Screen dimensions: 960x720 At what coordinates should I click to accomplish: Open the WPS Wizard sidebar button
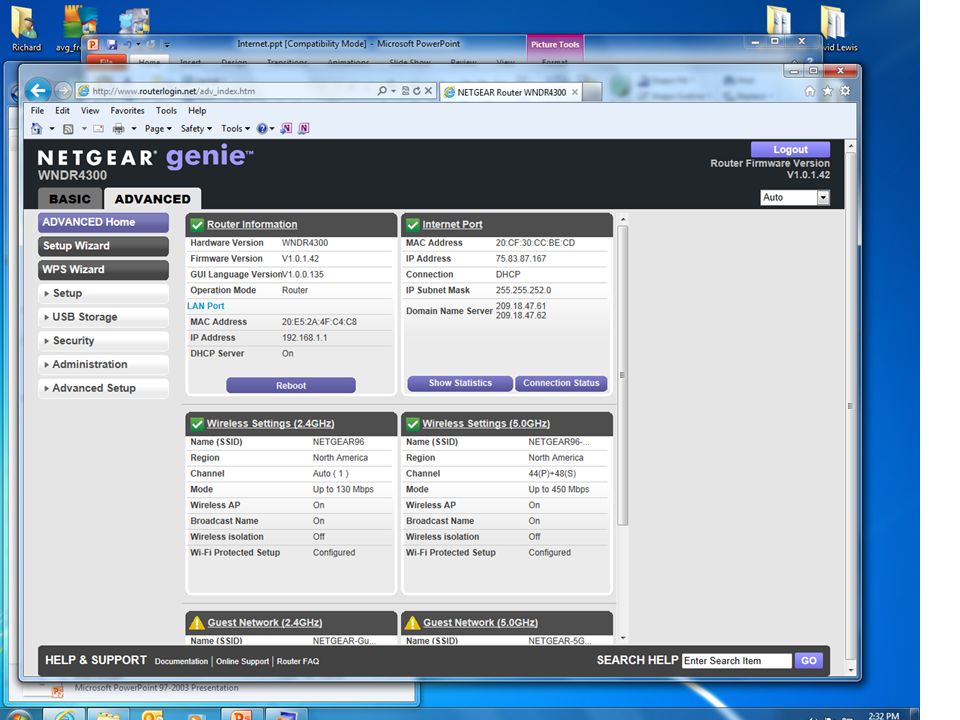click(103, 269)
